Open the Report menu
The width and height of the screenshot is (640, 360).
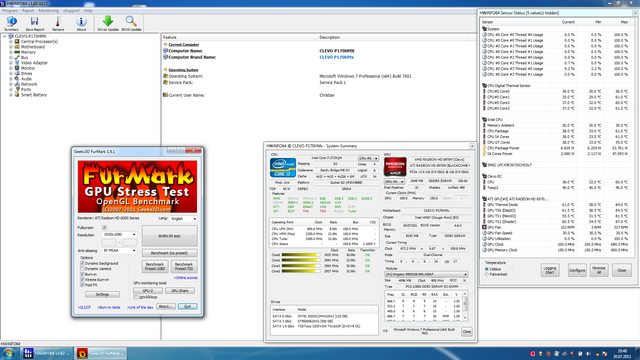pyautogui.click(x=28, y=11)
